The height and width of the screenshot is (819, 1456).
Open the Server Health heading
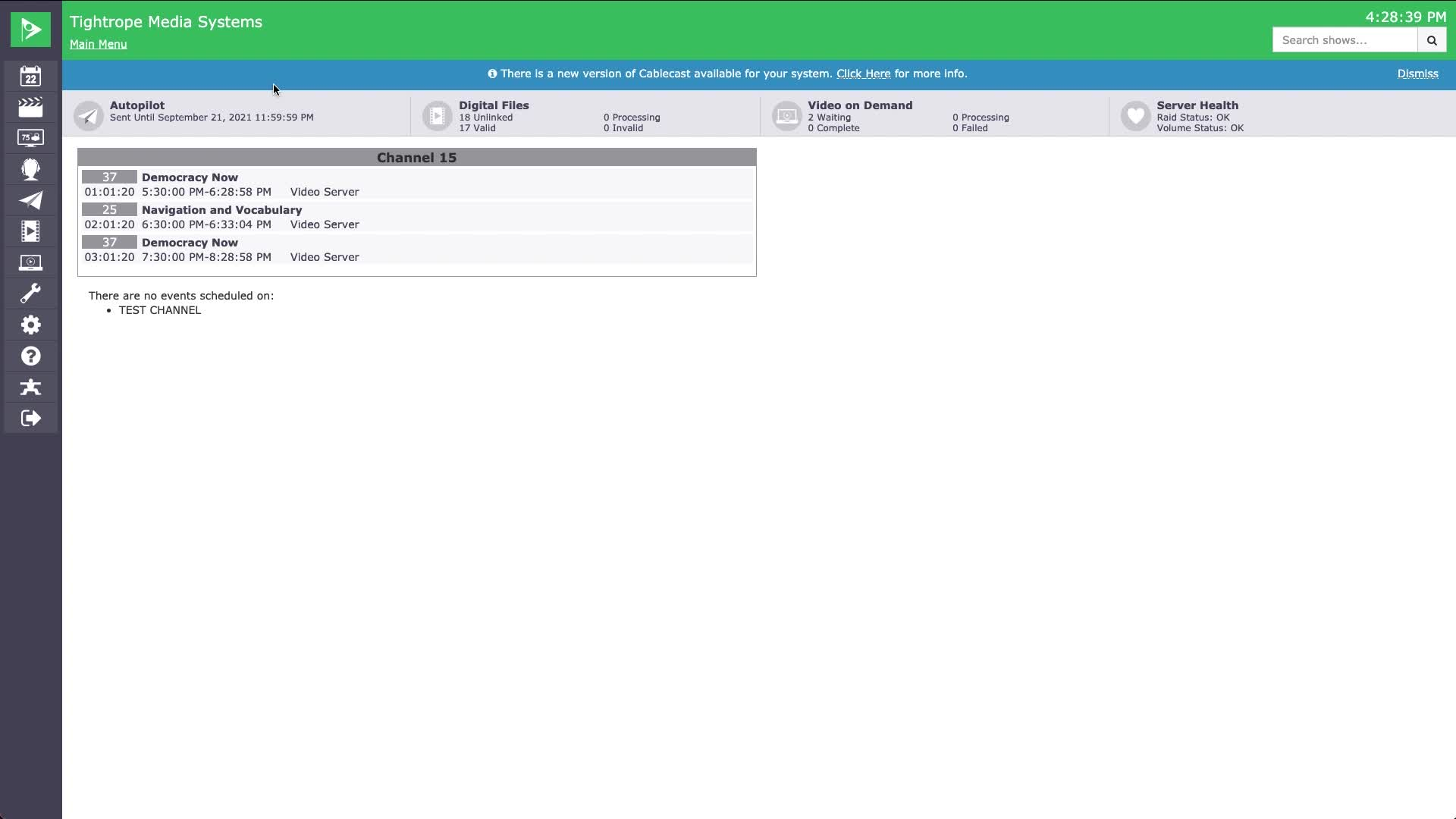tap(1197, 105)
